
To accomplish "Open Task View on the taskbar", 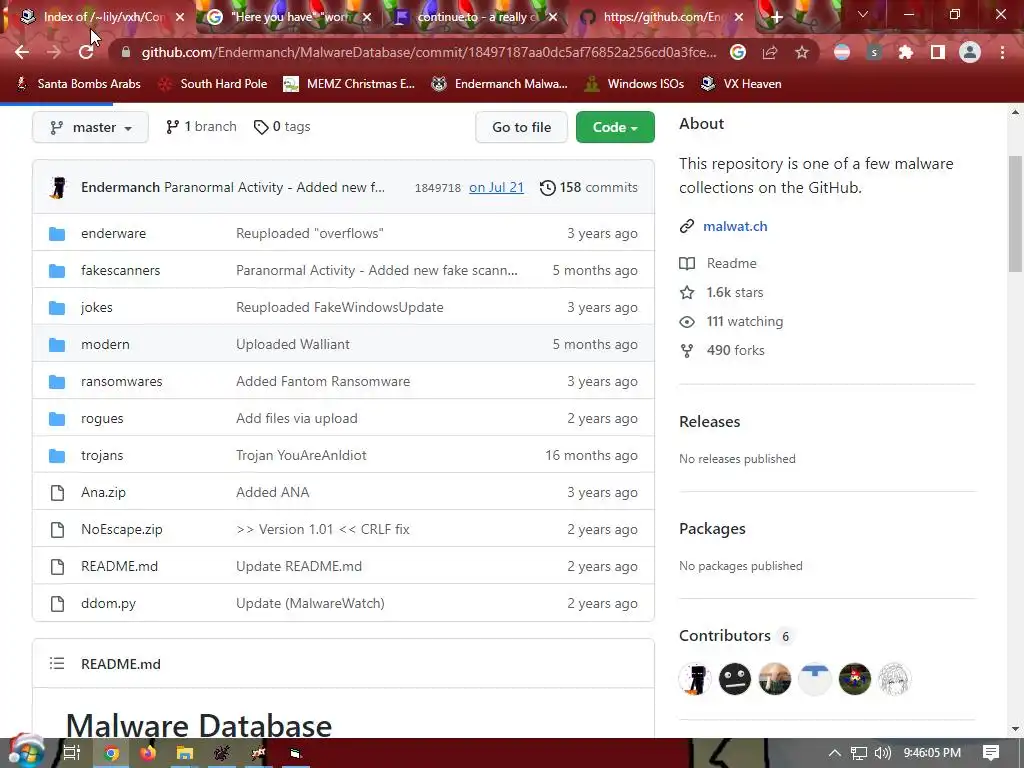I will pos(71,753).
